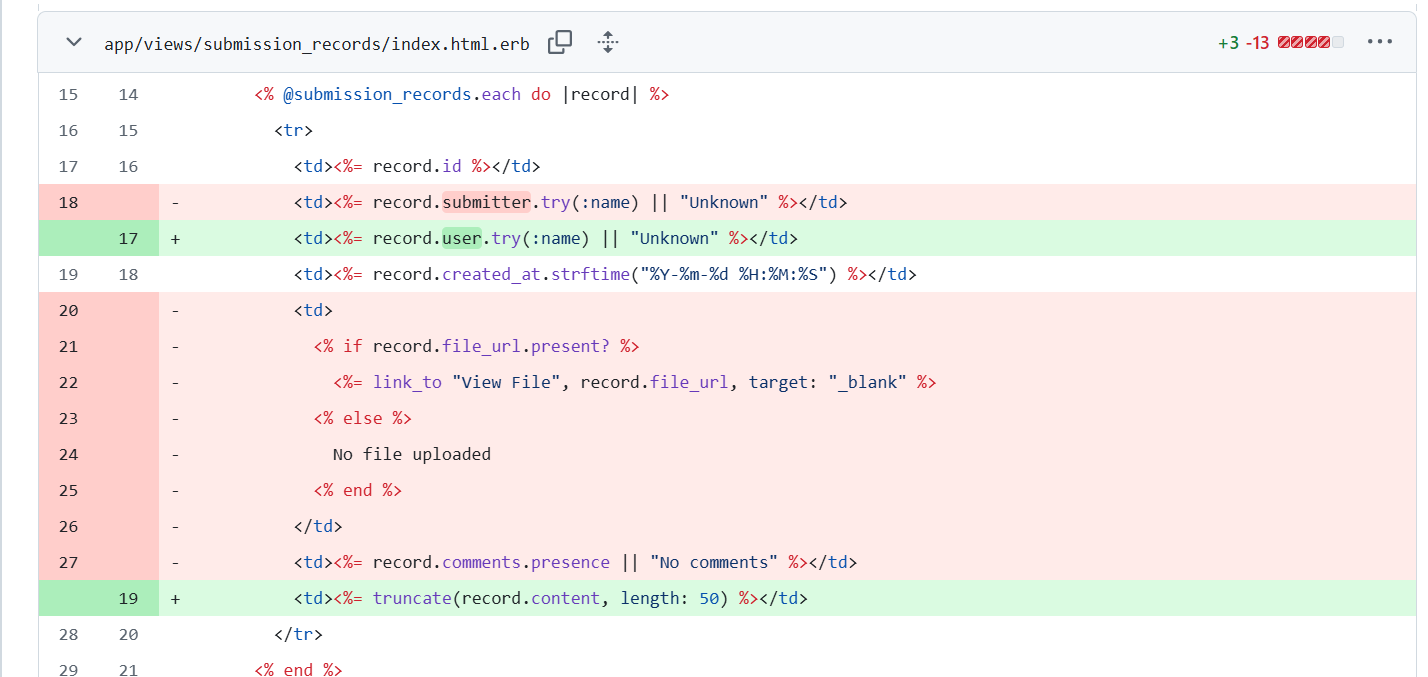Click the red and gray diffstat blocks
Viewport: 1428px width, 677px height.
[1310, 43]
